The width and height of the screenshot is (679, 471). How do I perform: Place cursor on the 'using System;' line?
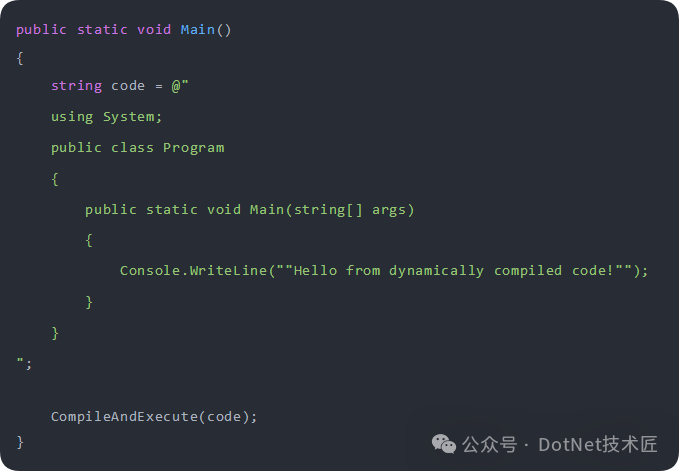pyautogui.click(x=106, y=117)
